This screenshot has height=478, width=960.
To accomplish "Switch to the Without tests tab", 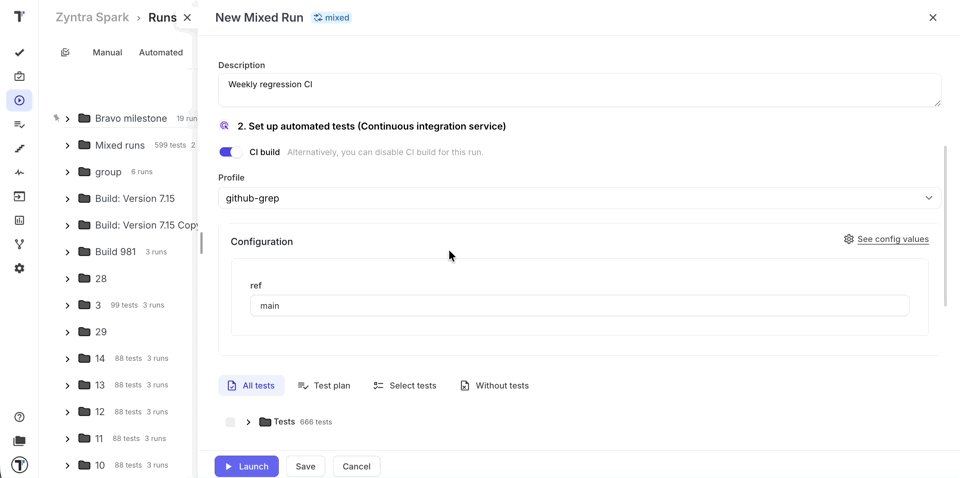I will pyautogui.click(x=494, y=385).
